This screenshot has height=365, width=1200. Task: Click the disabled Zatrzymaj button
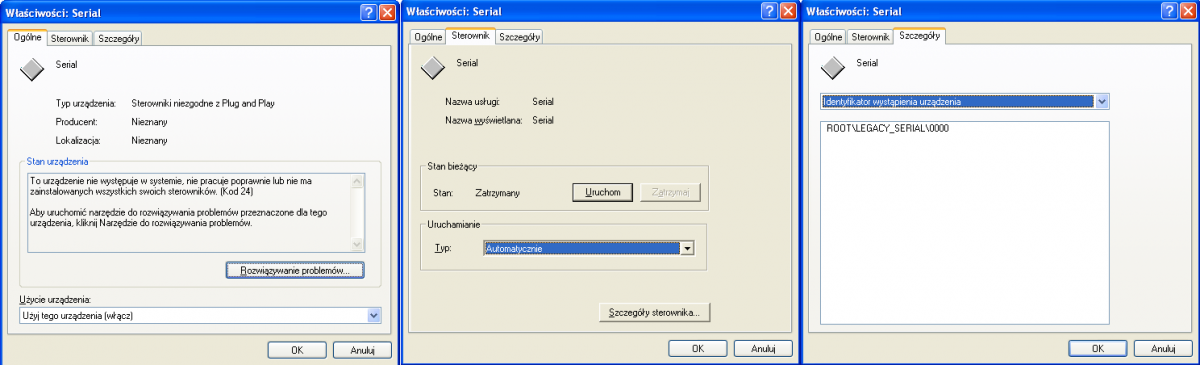(671, 192)
